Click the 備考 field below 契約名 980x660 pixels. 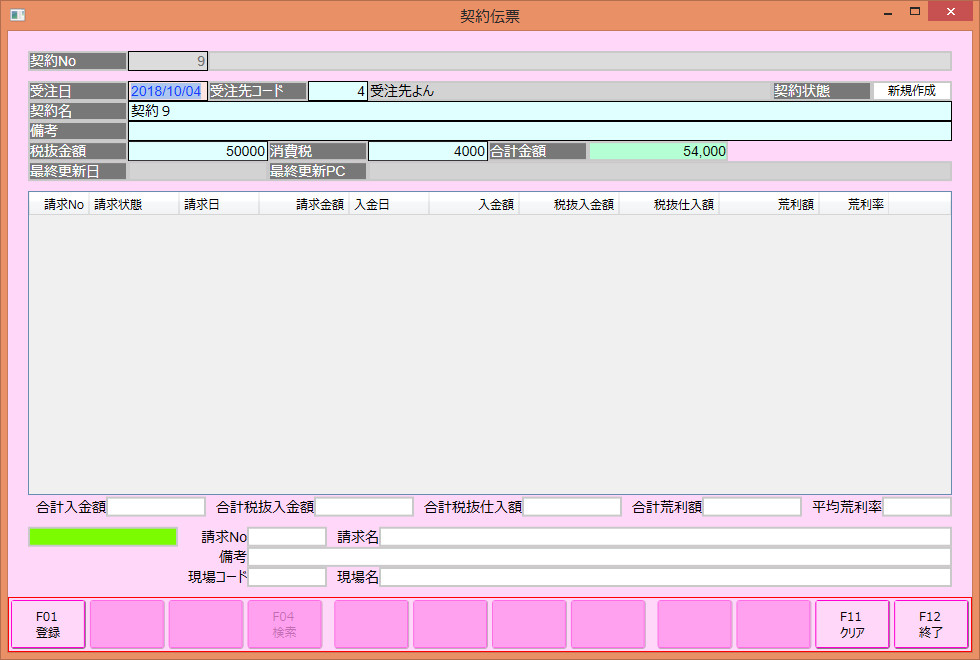[539, 131]
